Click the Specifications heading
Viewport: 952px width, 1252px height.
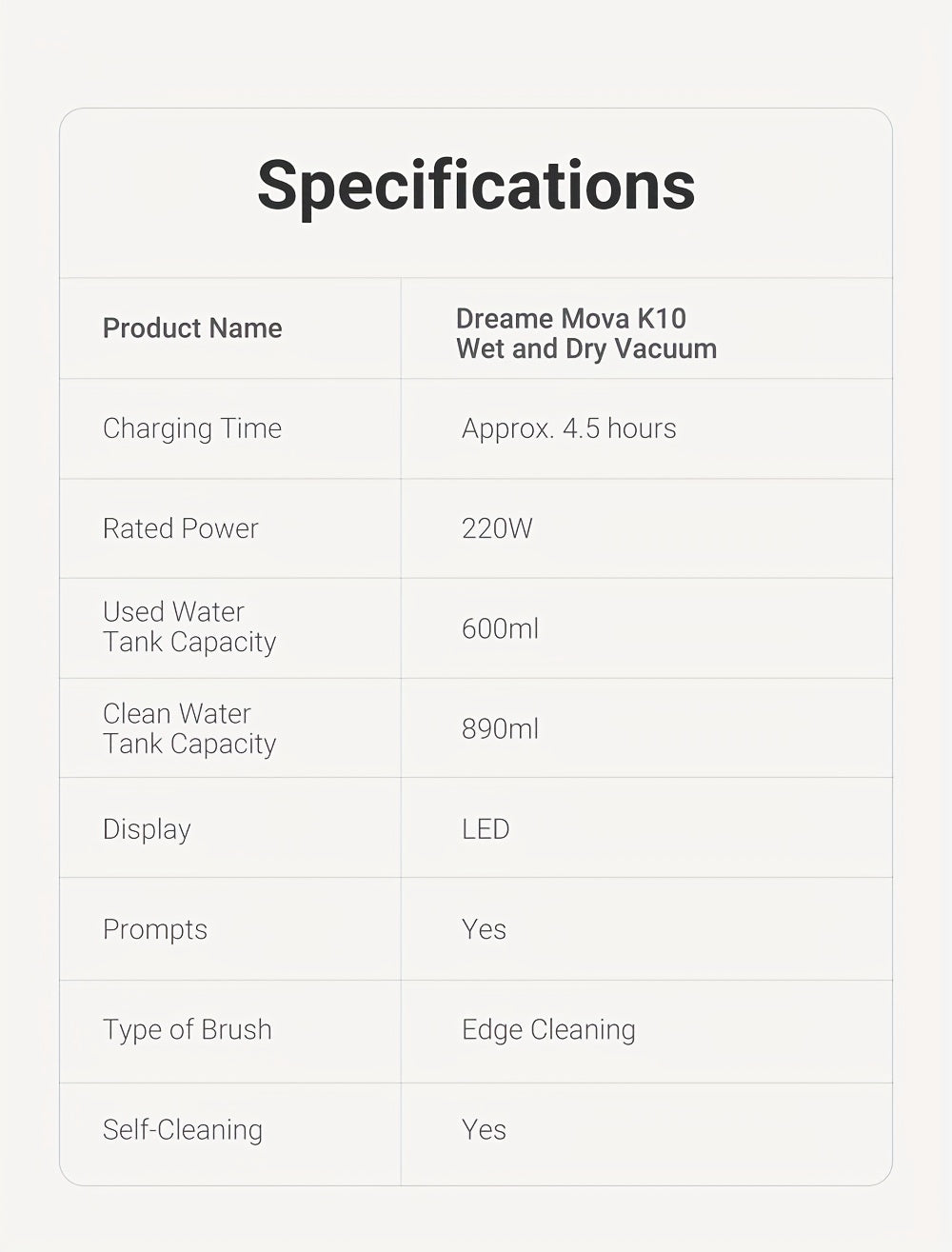476,186
